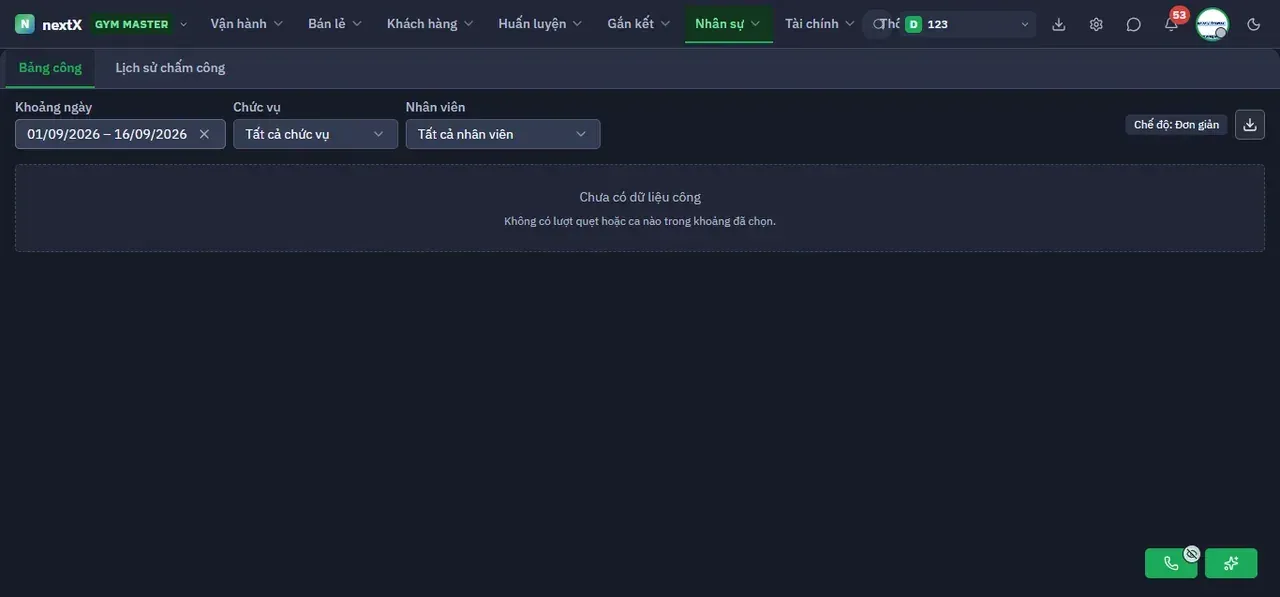The image size is (1280, 597).
Task: Click the green phone call button
Action: [x=1171, y=563]
